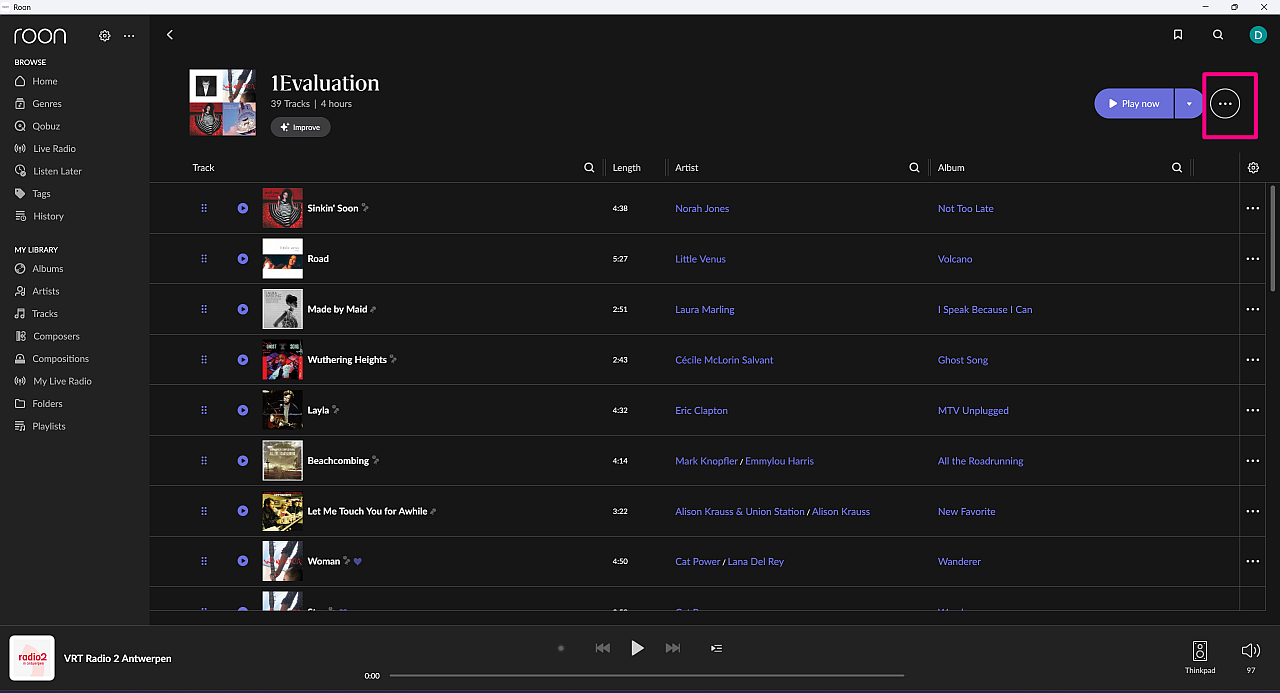Click the volume speaker icon
This screenshot has height=693, width=1280.
coord(1250,650)
